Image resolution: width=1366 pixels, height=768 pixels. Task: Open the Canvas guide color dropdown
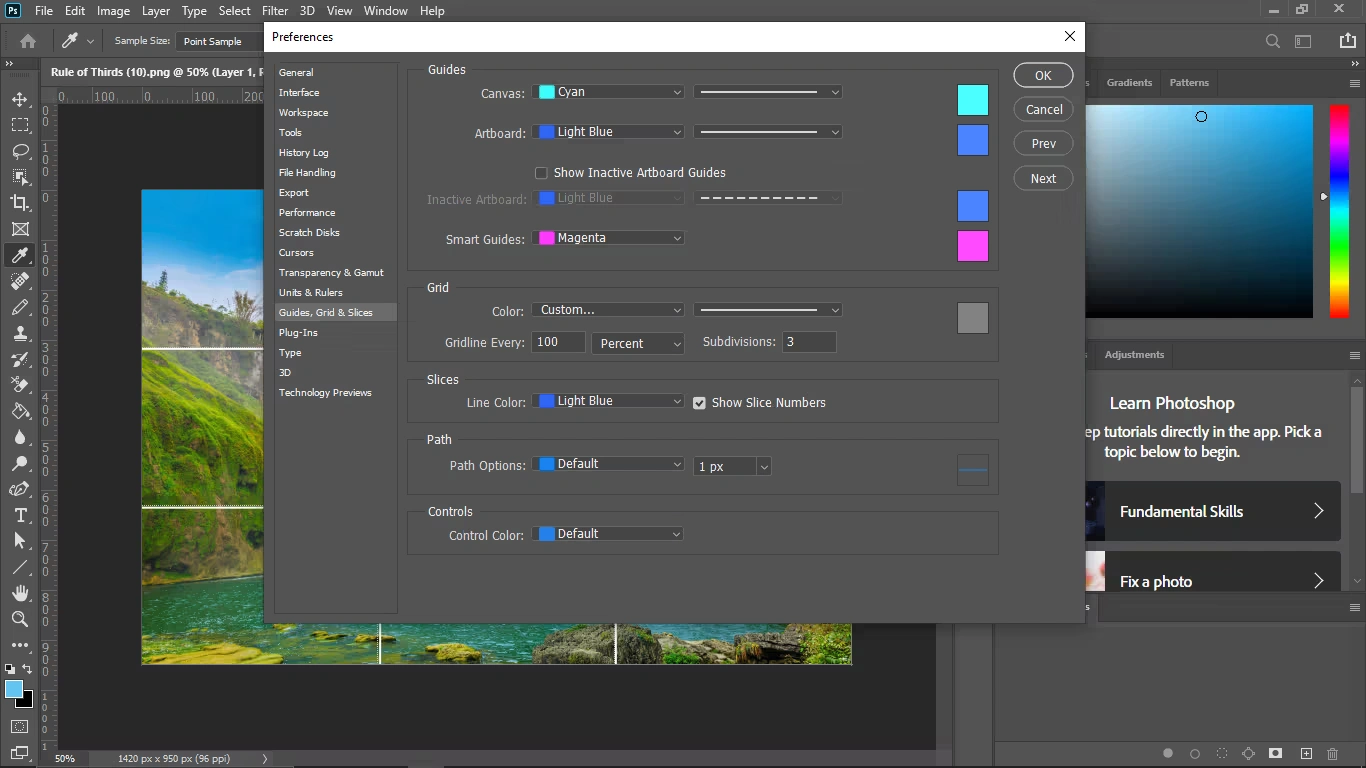pyautogui.click(x=608, y=92)
